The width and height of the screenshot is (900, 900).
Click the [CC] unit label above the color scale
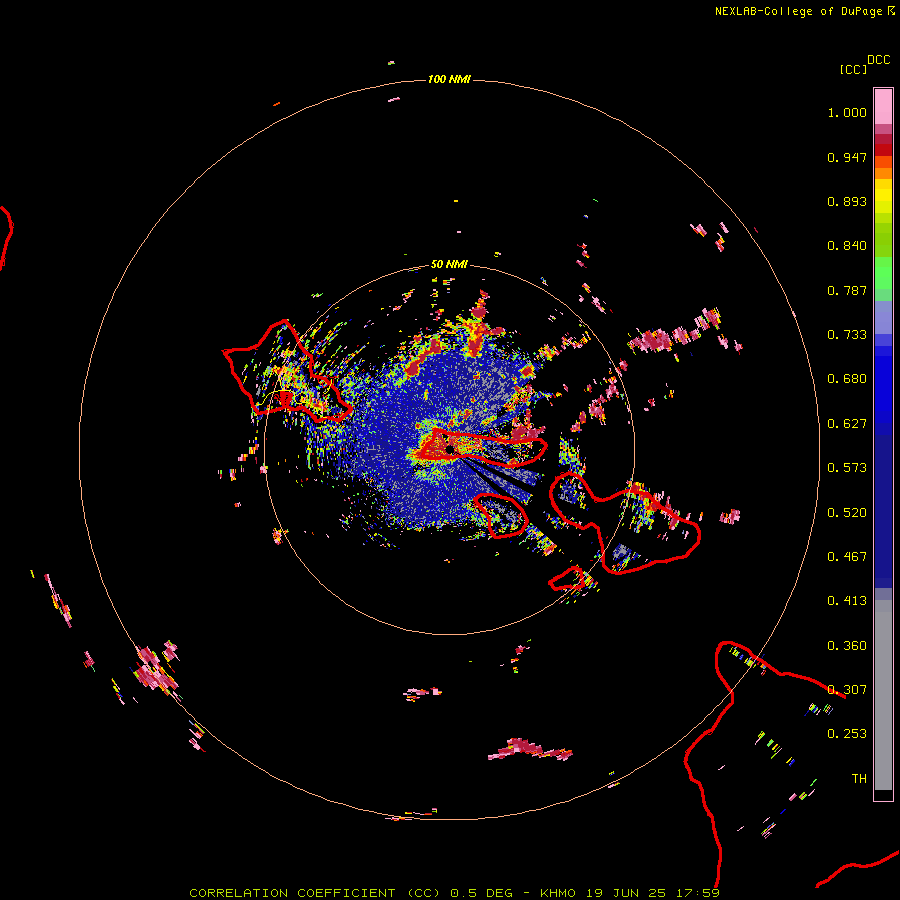(x=853, y=69)
